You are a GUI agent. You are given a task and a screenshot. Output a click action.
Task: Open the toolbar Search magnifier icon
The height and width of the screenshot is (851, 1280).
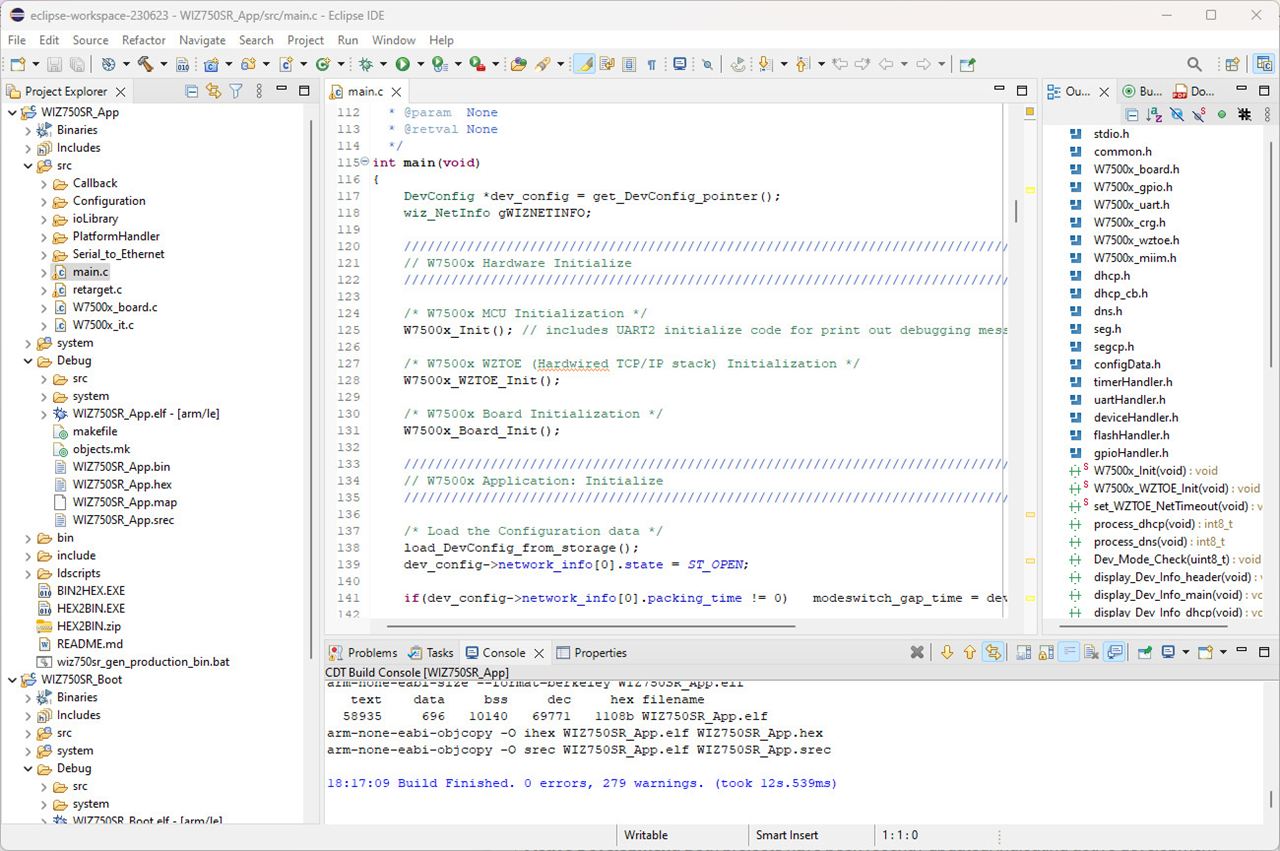click(1194, 64)
